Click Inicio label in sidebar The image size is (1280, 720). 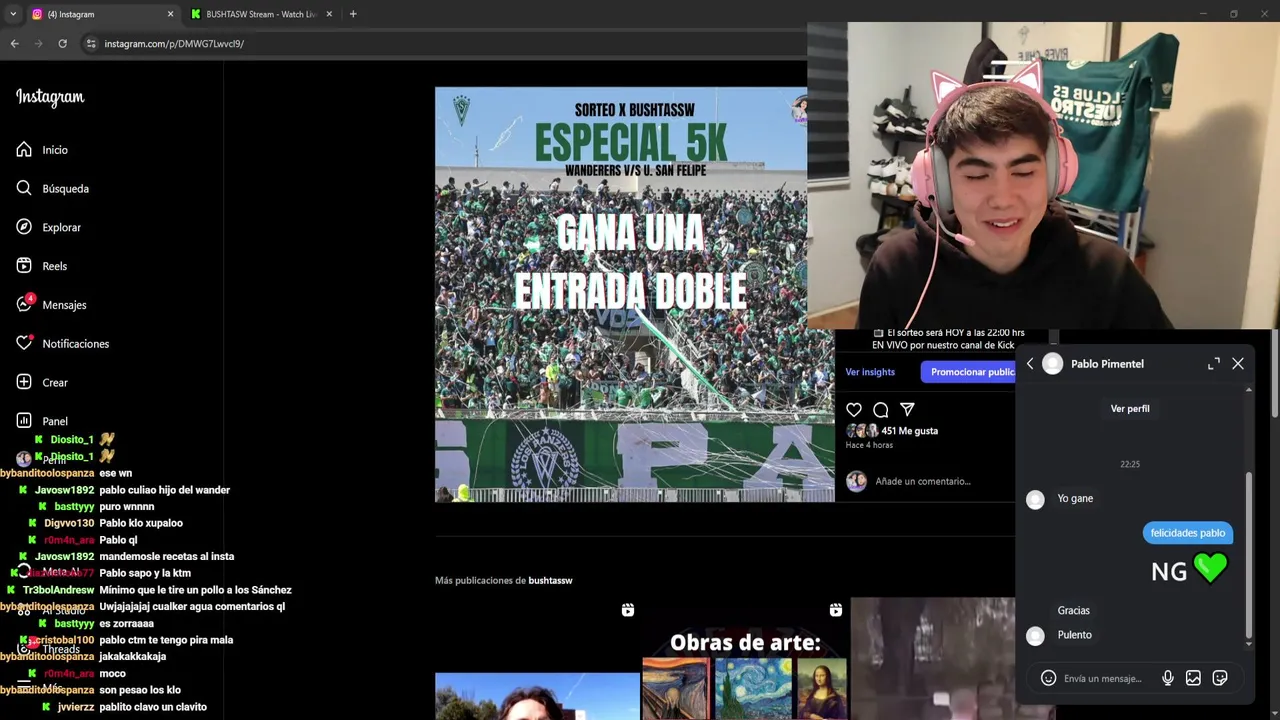(55, 150)
